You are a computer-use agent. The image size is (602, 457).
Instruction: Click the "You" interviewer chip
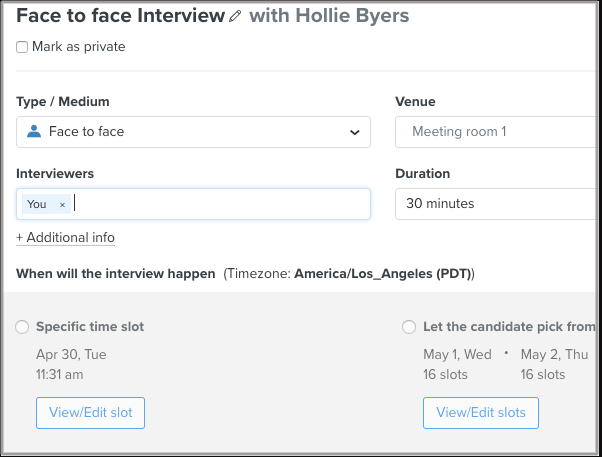coord(37,204)
